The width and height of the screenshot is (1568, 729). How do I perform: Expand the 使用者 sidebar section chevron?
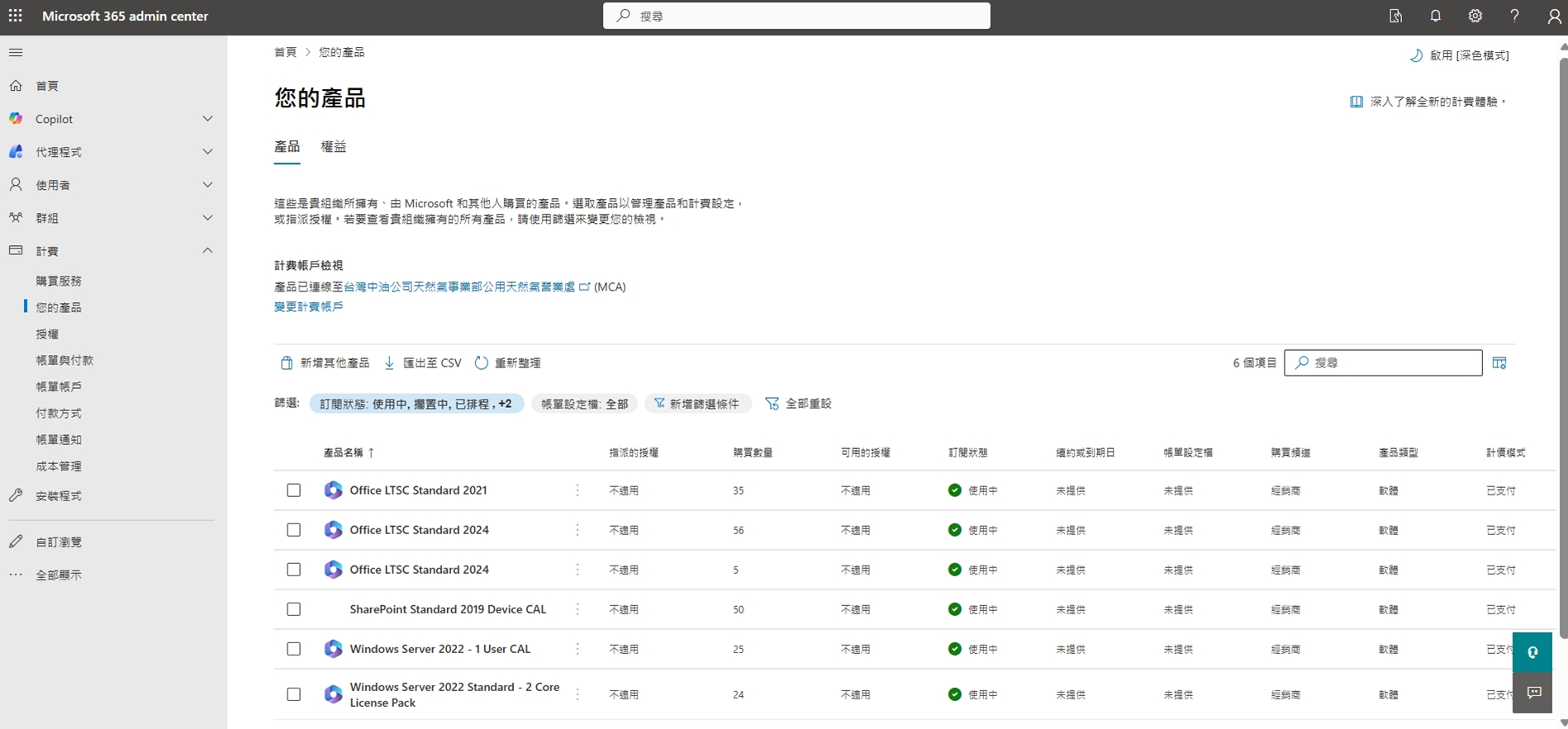tap(207, 185)
